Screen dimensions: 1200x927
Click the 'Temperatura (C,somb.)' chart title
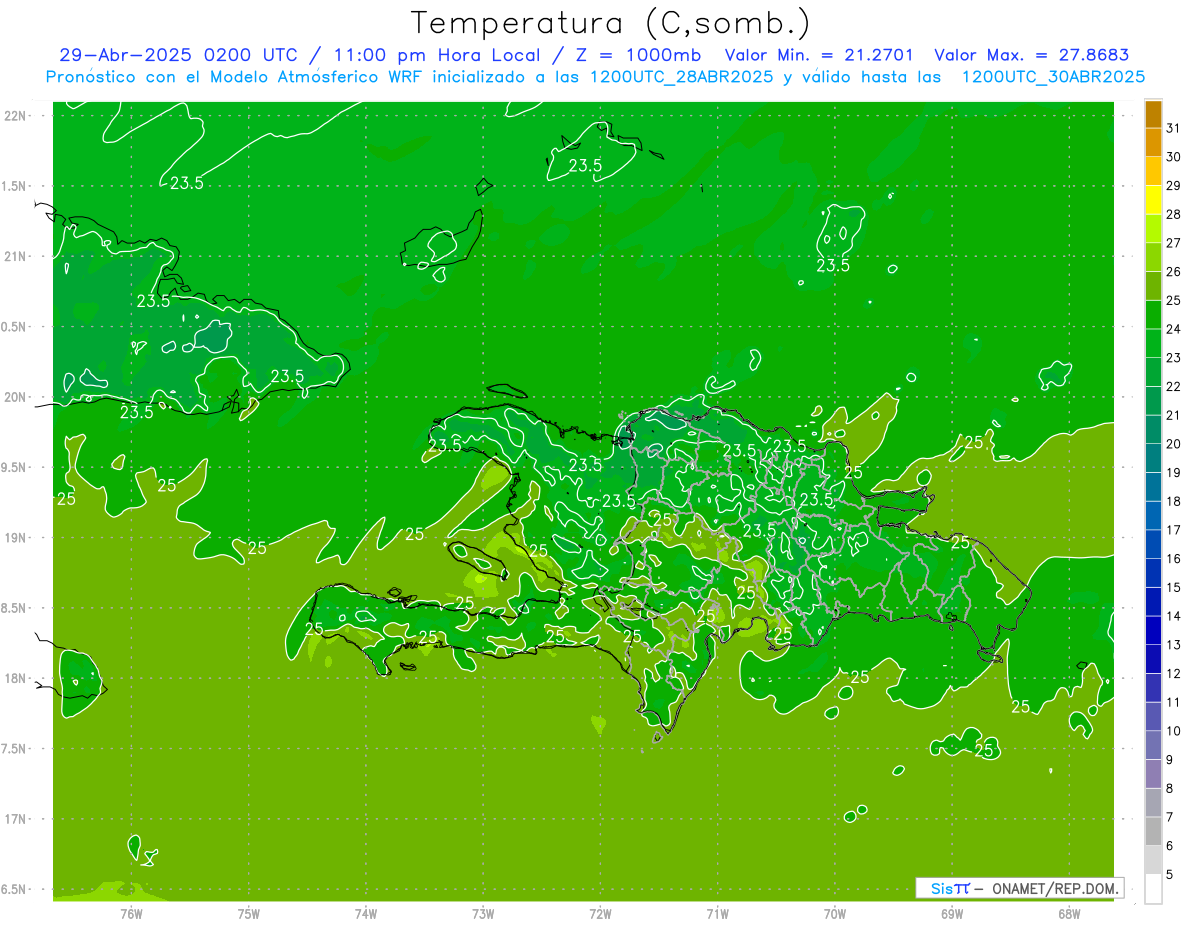(611, 24)
